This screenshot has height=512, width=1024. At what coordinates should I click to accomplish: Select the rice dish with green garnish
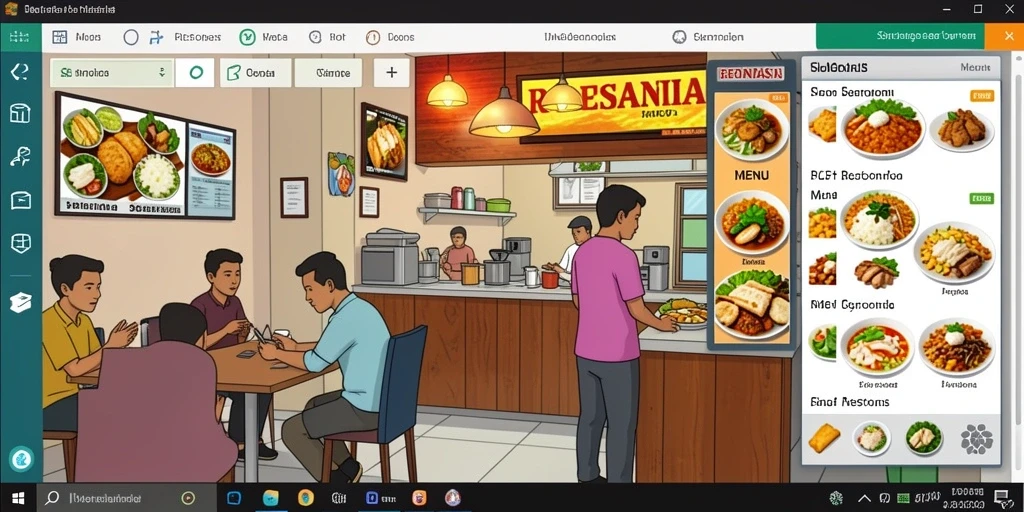879,221
